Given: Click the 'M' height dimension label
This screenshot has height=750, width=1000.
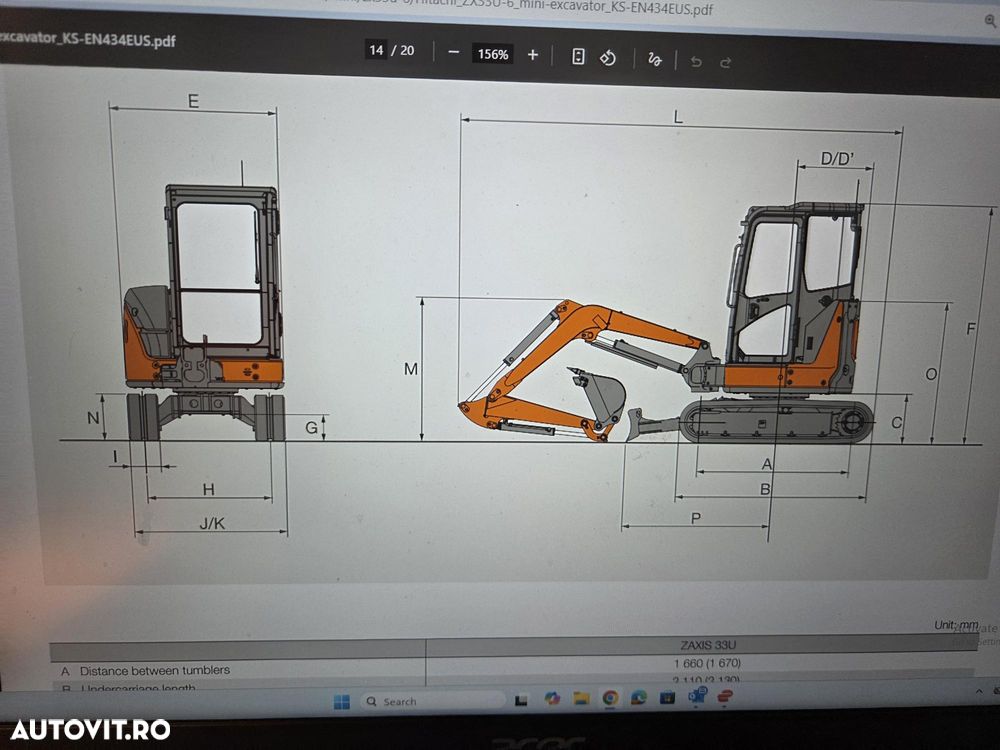Looking at the screenshot, I should pyautogui.click(x=411, y=369).
